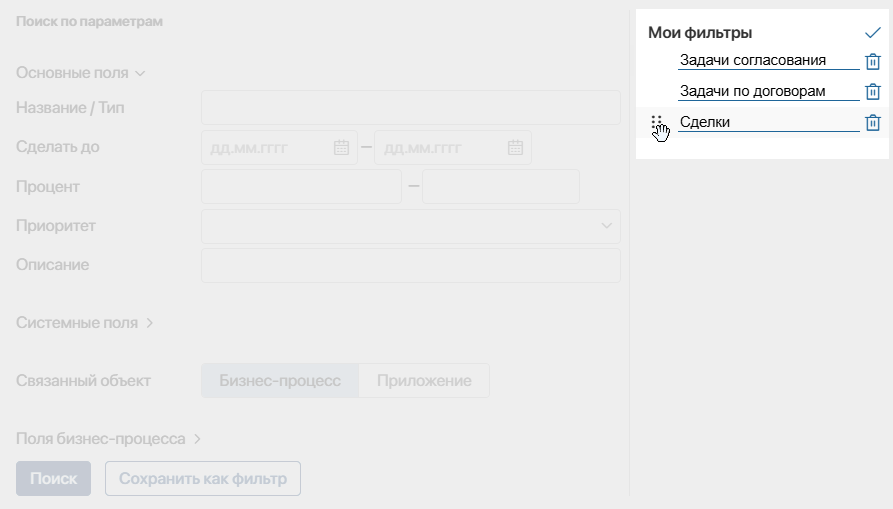The image size is (893, 509).
Task: Open calendar for the first 'Сделать до' date
Action: pyautogui.click(x=341, y=147)
